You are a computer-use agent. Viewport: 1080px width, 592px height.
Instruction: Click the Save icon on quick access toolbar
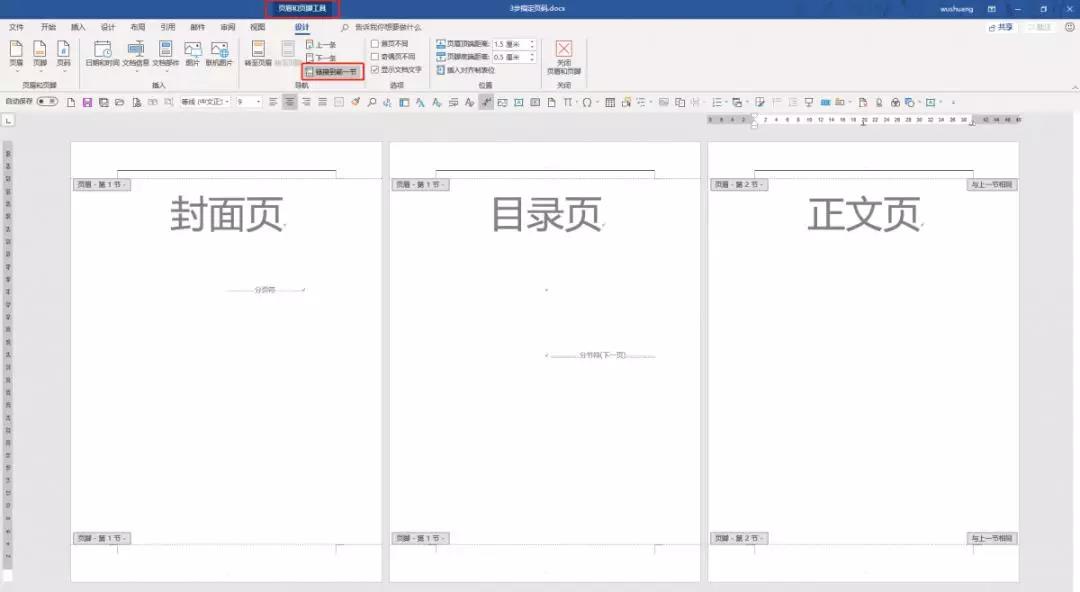tap(88, 102)
